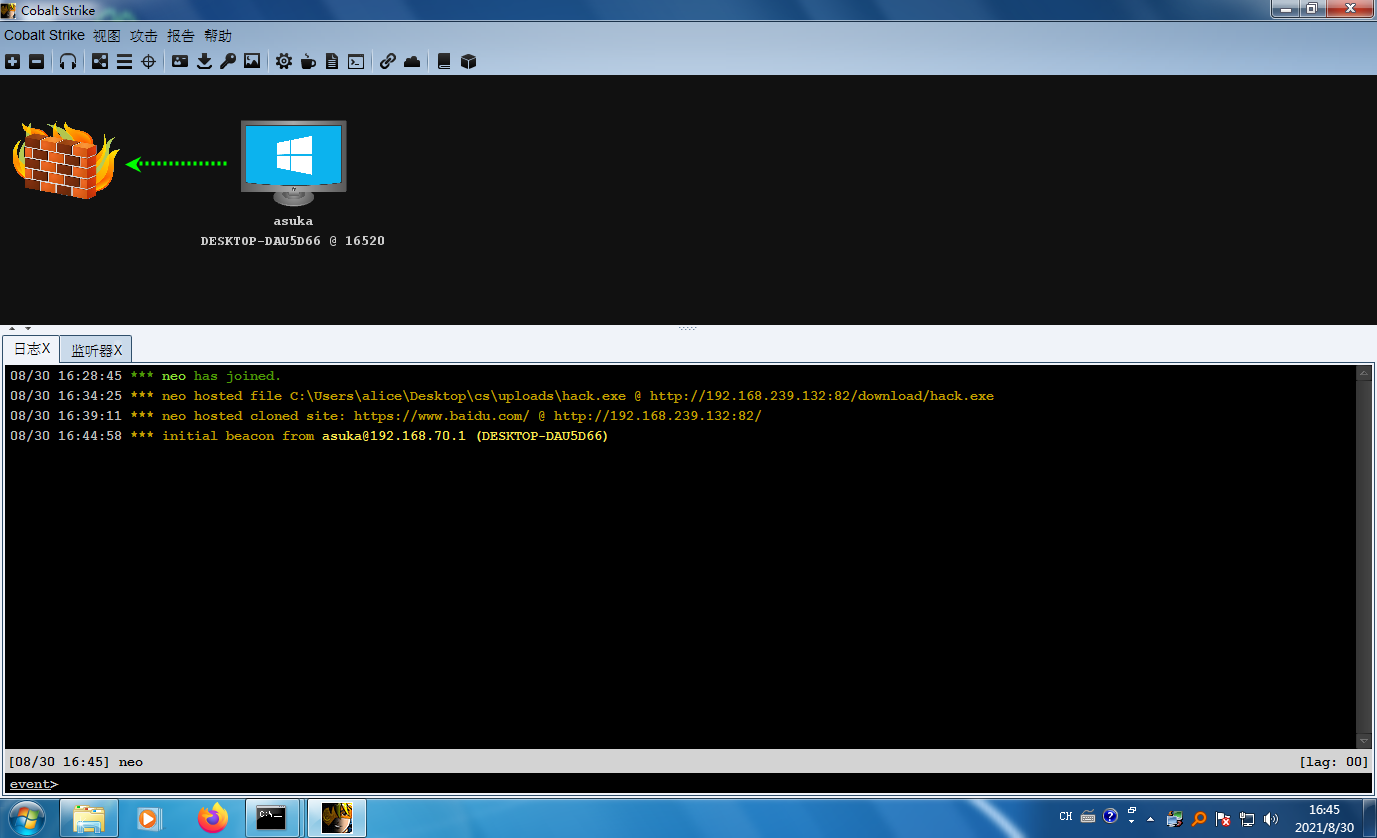Open the 报告 (Reporting) menu
This screenshot has height=838, width=1377.
click(x=181, y=35)
